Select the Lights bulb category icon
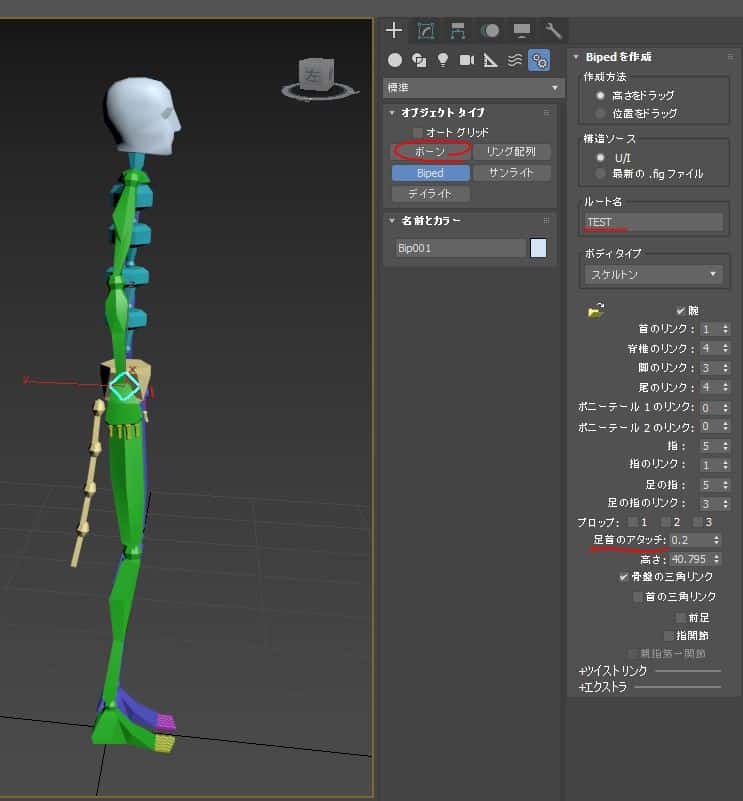 (x=443, y=60)
